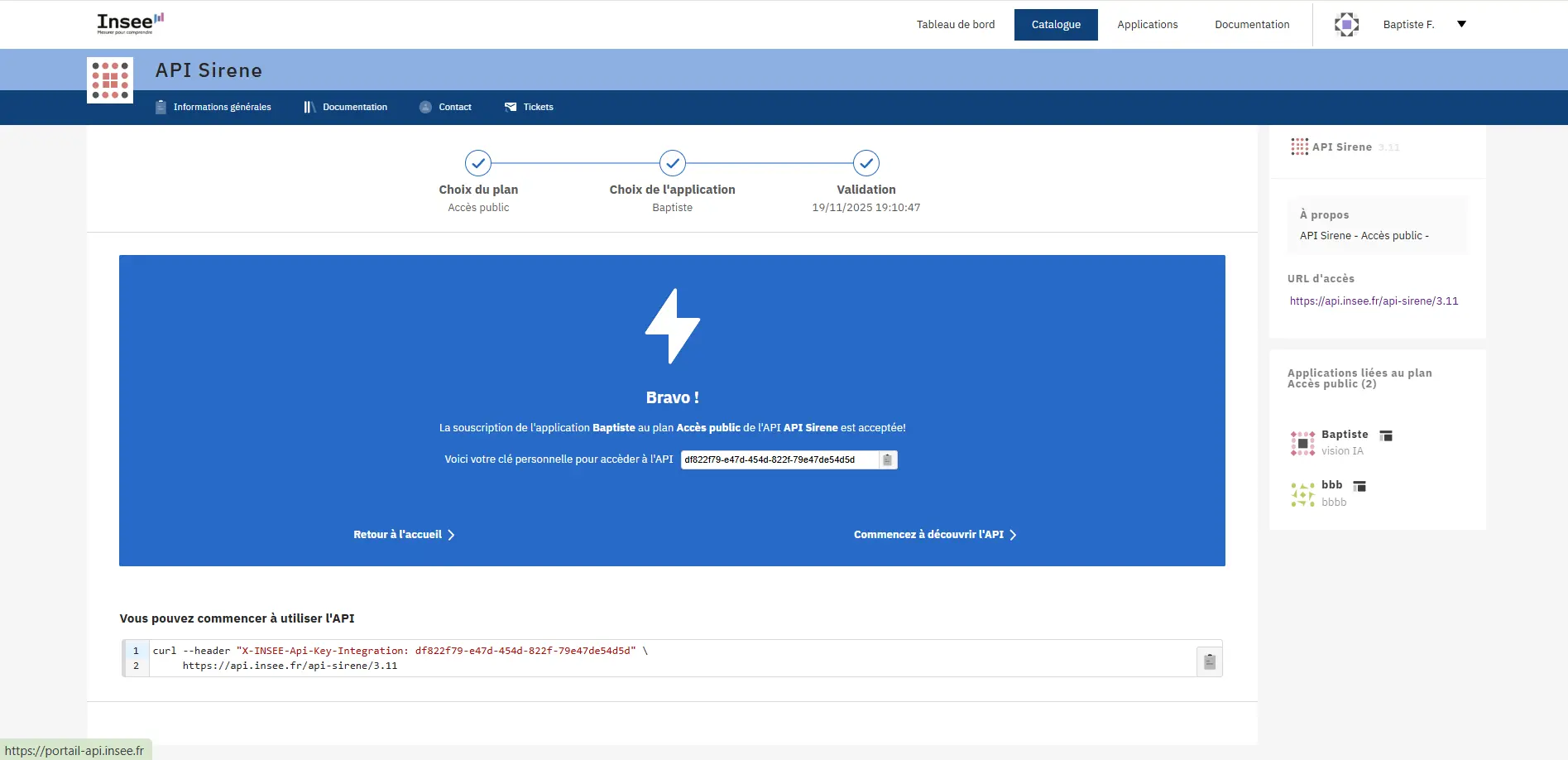Expand the Baptiste F. account dropdown arrow

(1461, 24)
